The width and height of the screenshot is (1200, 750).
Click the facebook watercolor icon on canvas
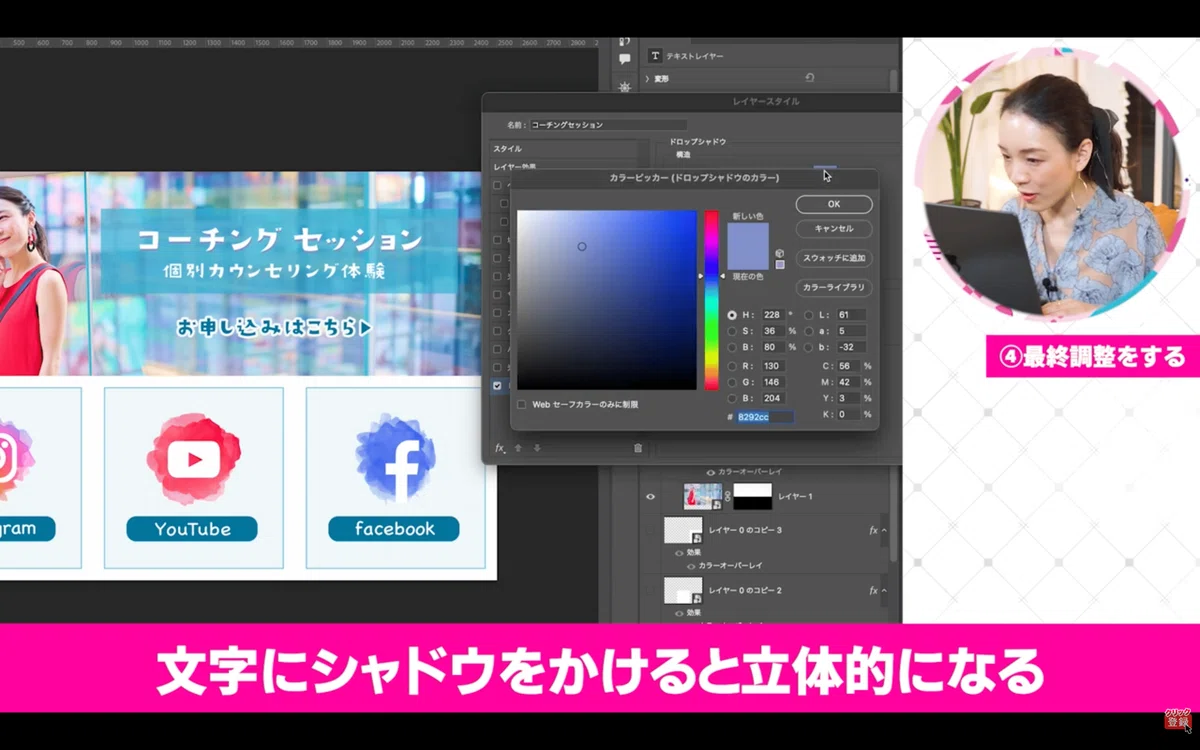396,457
